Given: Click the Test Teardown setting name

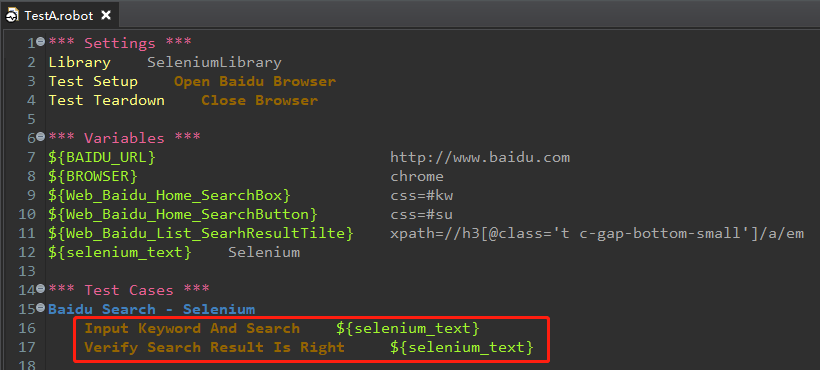Looking at the screenshot, I should pos(107,100).
